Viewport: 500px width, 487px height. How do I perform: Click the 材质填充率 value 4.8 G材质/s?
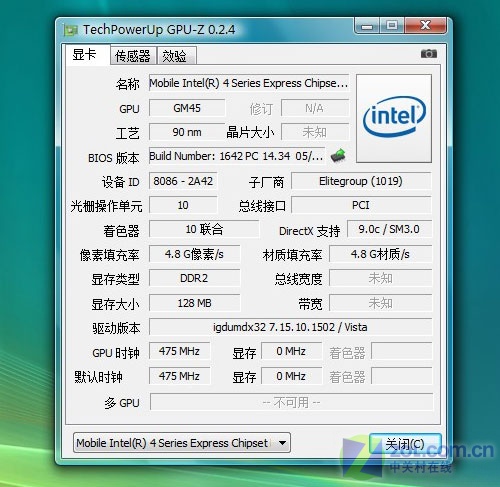coord(380,254)
